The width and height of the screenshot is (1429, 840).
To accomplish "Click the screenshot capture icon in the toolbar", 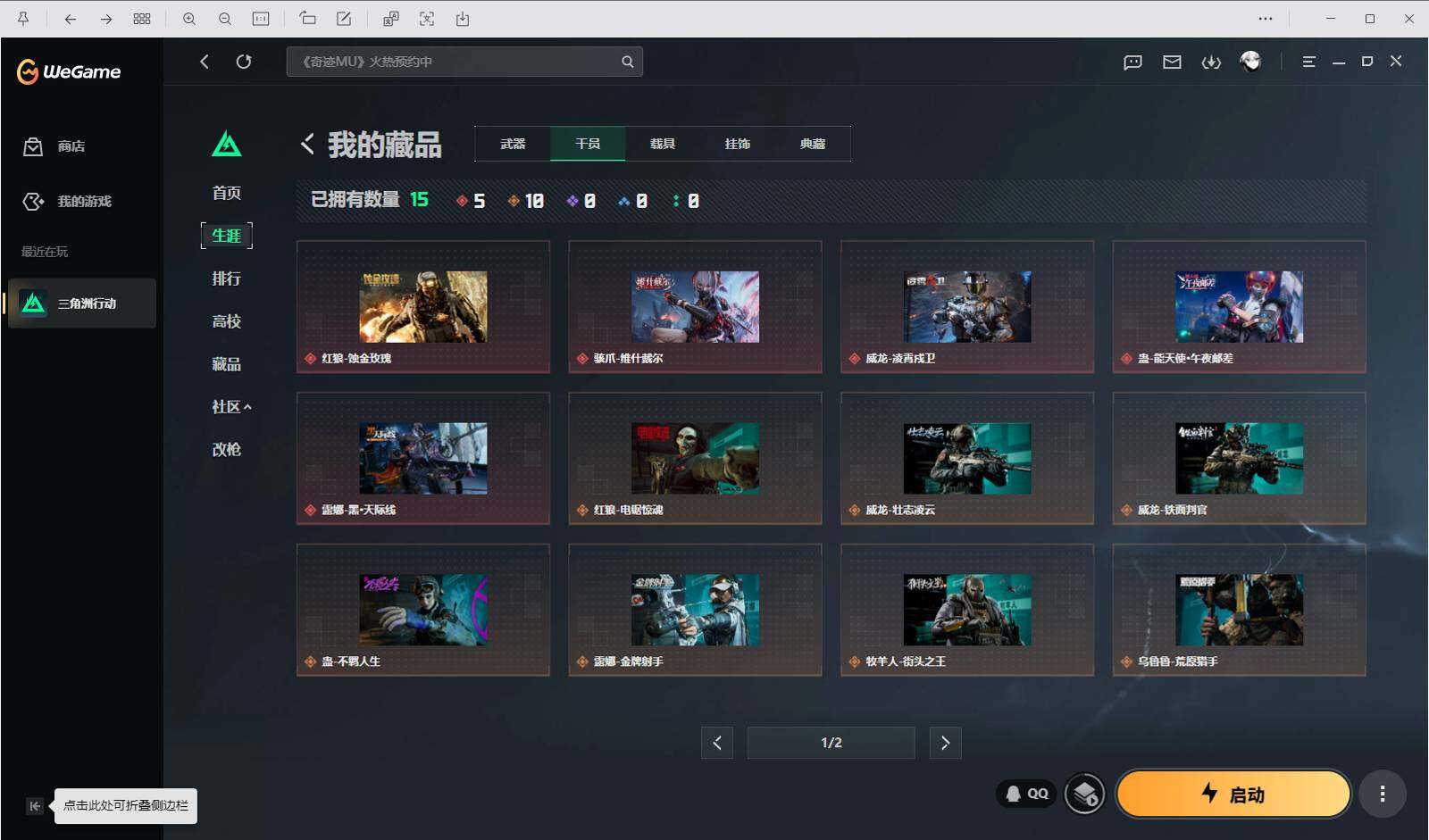I will pyautogui.click(x=428, y=18).
